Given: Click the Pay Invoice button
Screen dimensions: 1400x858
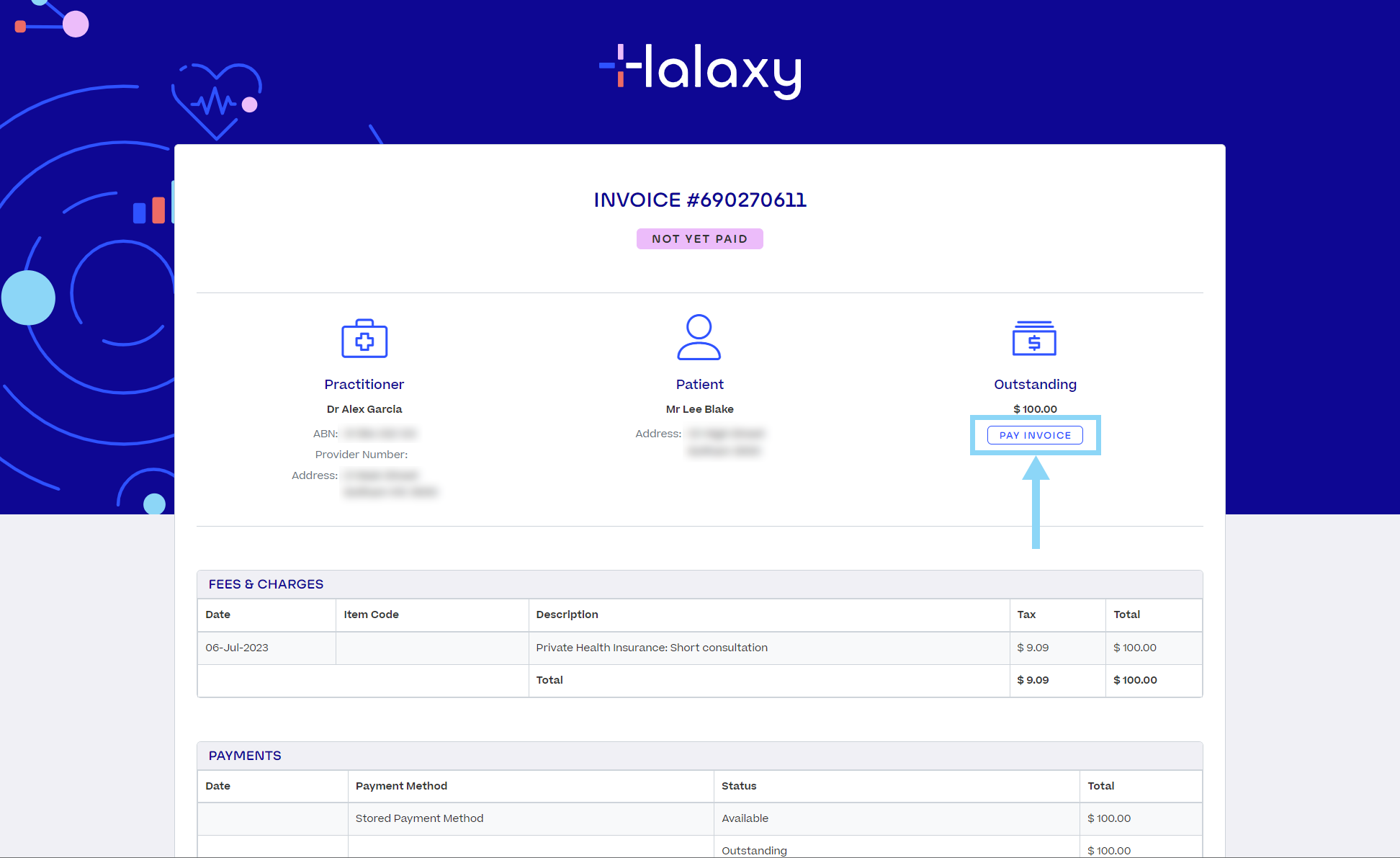Looking at the screenshot, I should pos(1035,435).
